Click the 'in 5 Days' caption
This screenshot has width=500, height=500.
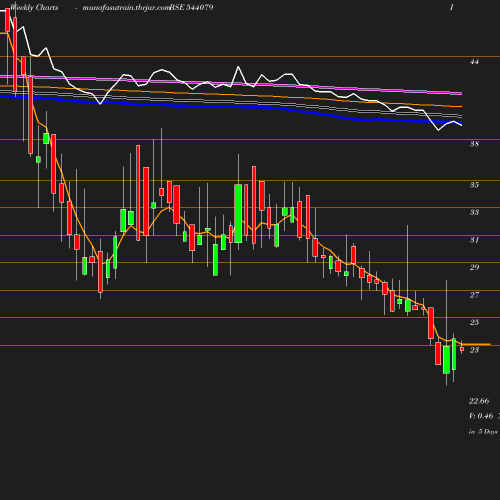[x=483, y=432]
